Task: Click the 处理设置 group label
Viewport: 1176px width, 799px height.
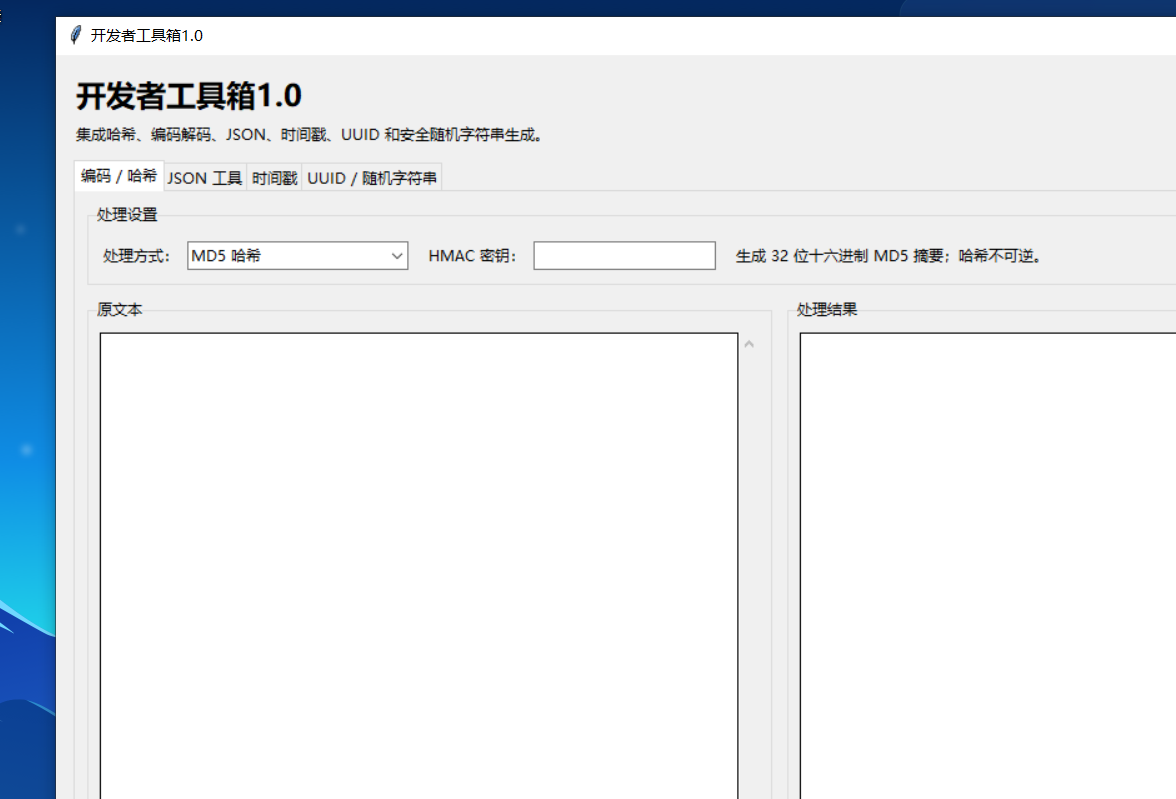Action: pyautogui.click(x=128, y=215)
